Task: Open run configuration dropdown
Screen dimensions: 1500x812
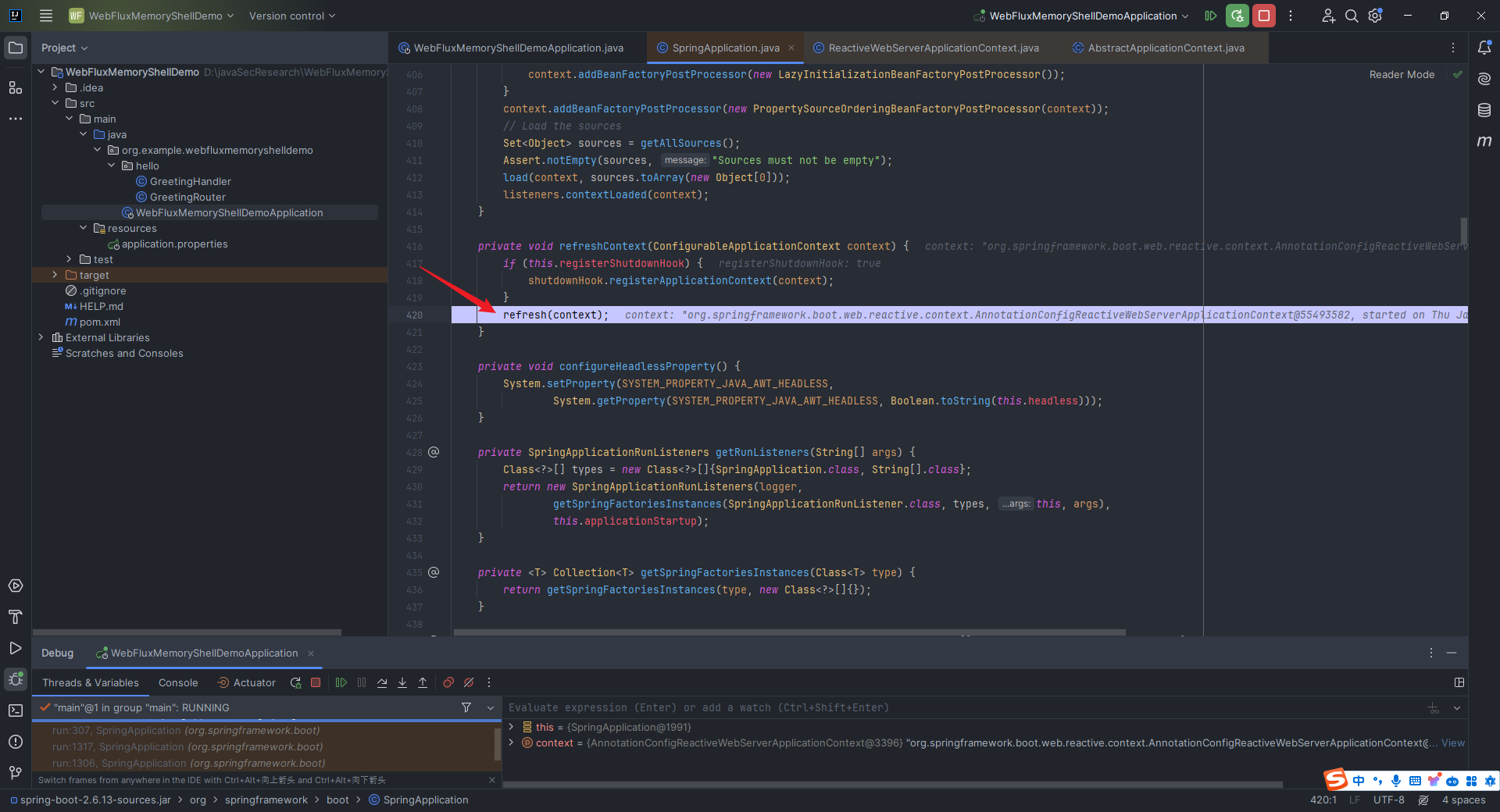Action: 1082,16
